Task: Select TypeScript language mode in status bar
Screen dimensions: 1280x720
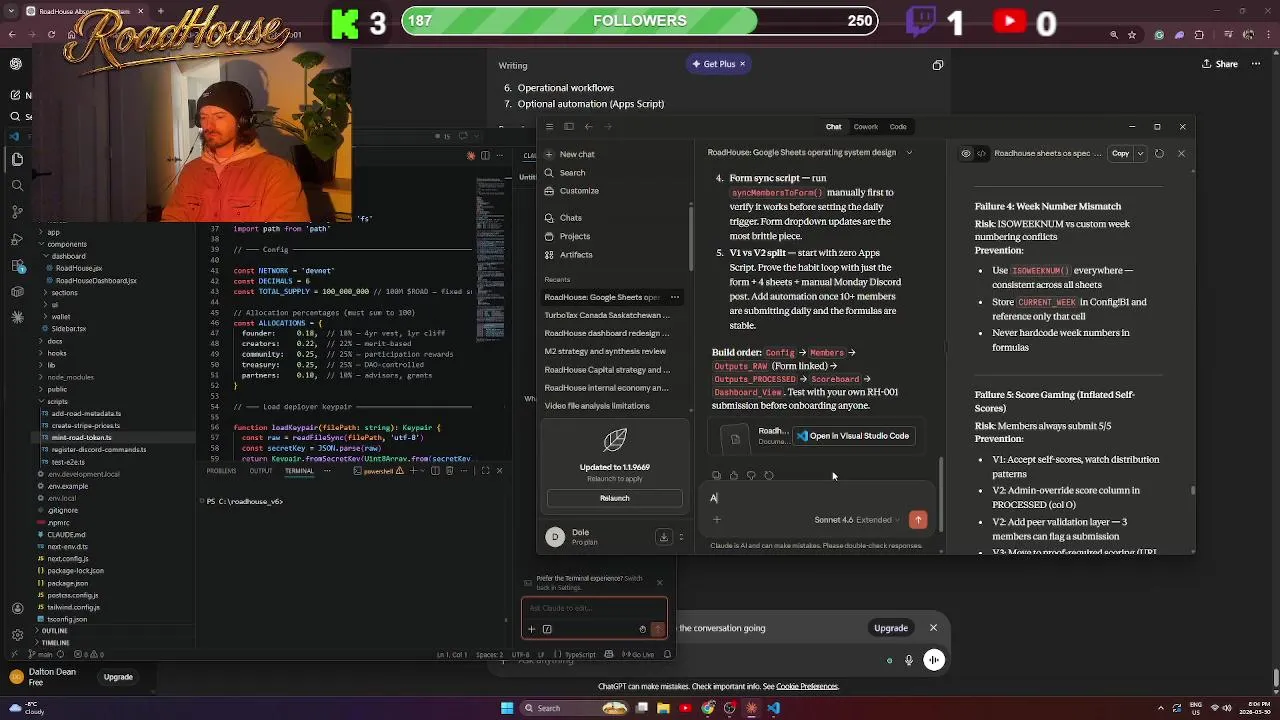Action: pyautogui.click(x=580, y=655)
